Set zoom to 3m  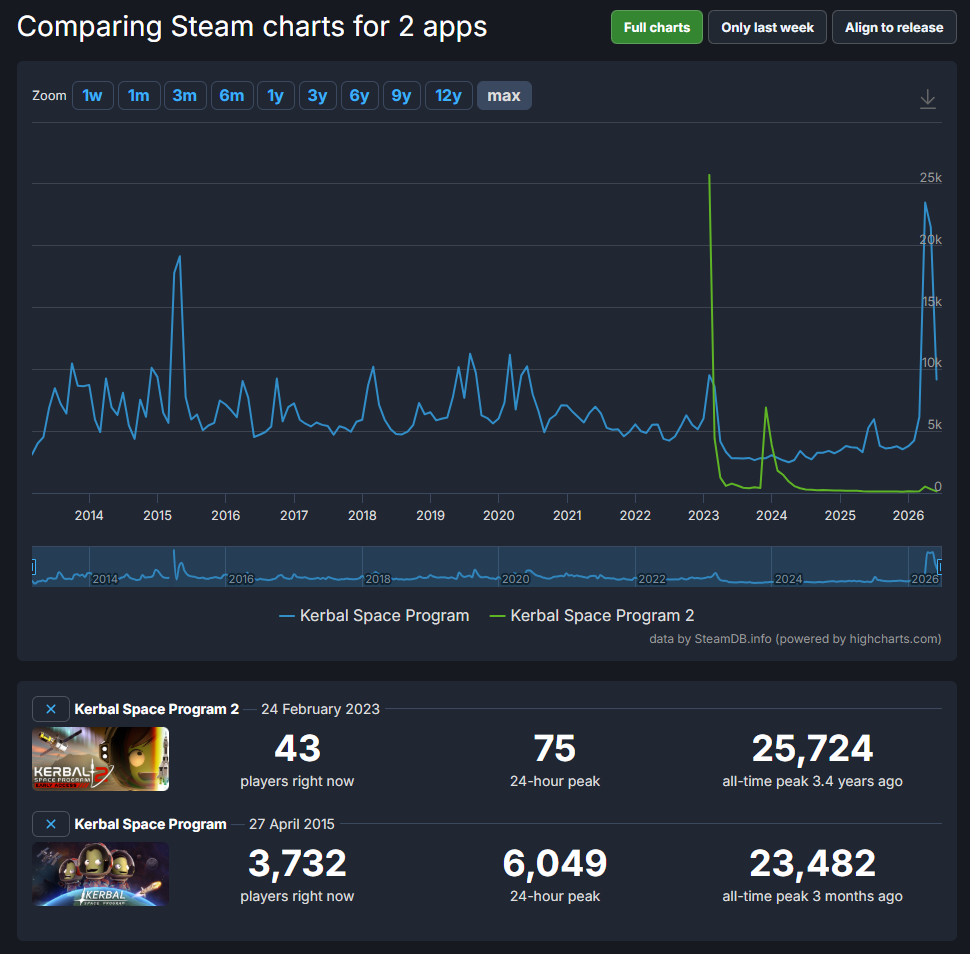(x=184, y=95)
